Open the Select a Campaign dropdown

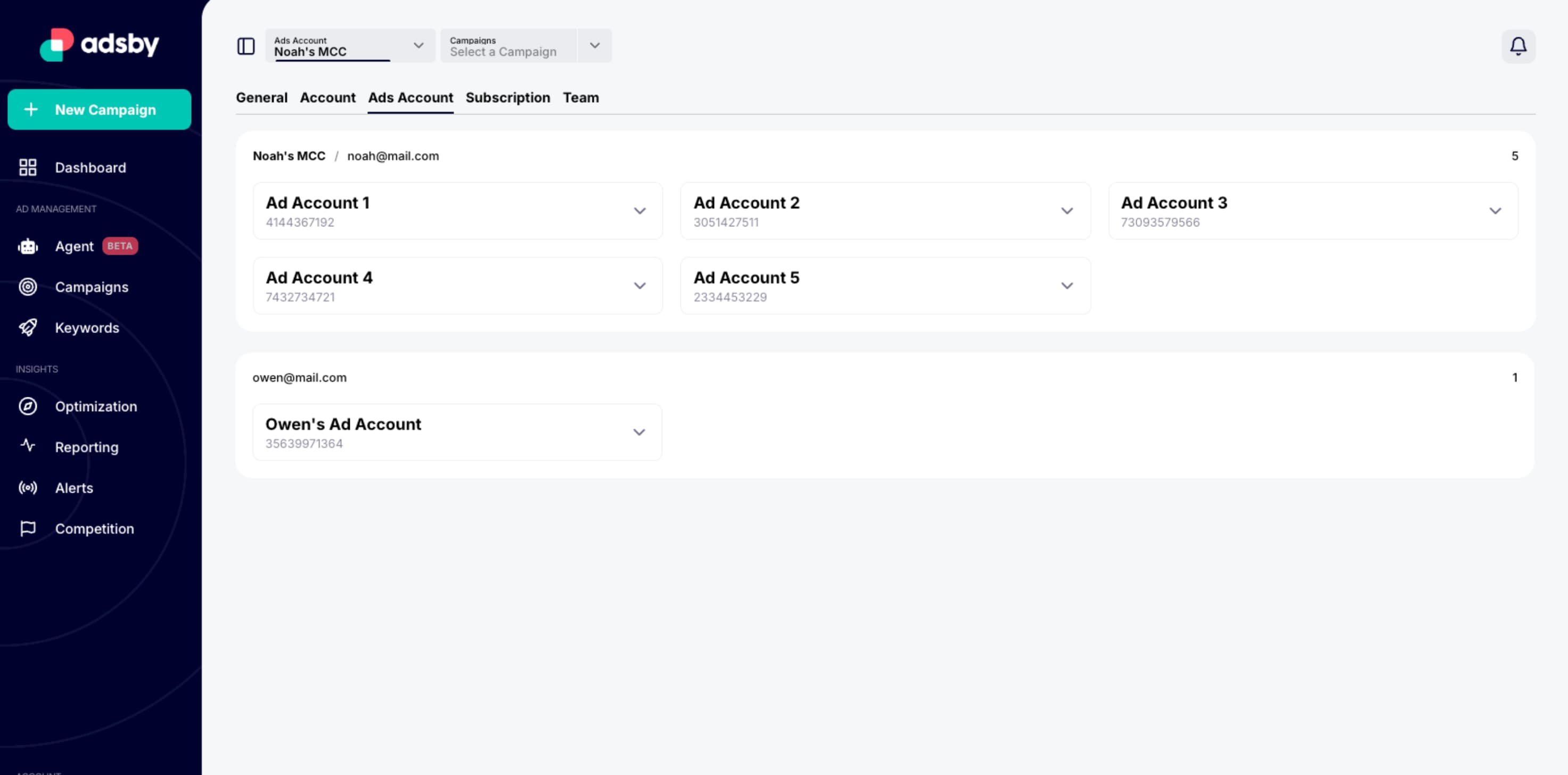594,45
